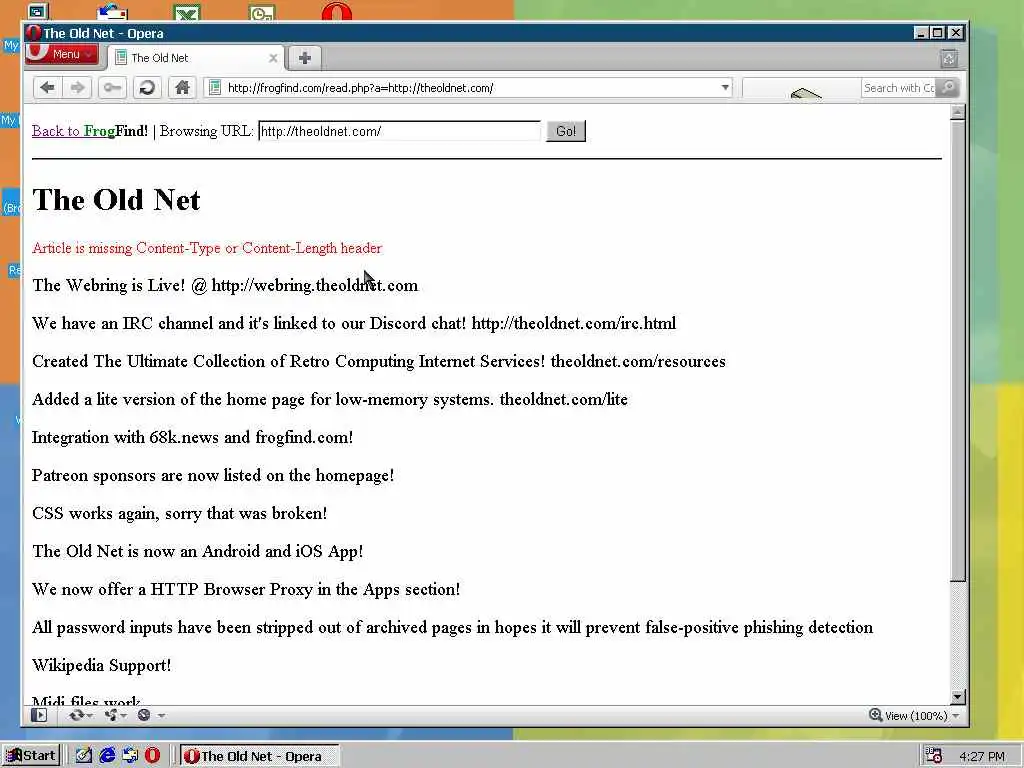
Task: Go forward with the Forward arrow
Action: click(x=77, y=88)
